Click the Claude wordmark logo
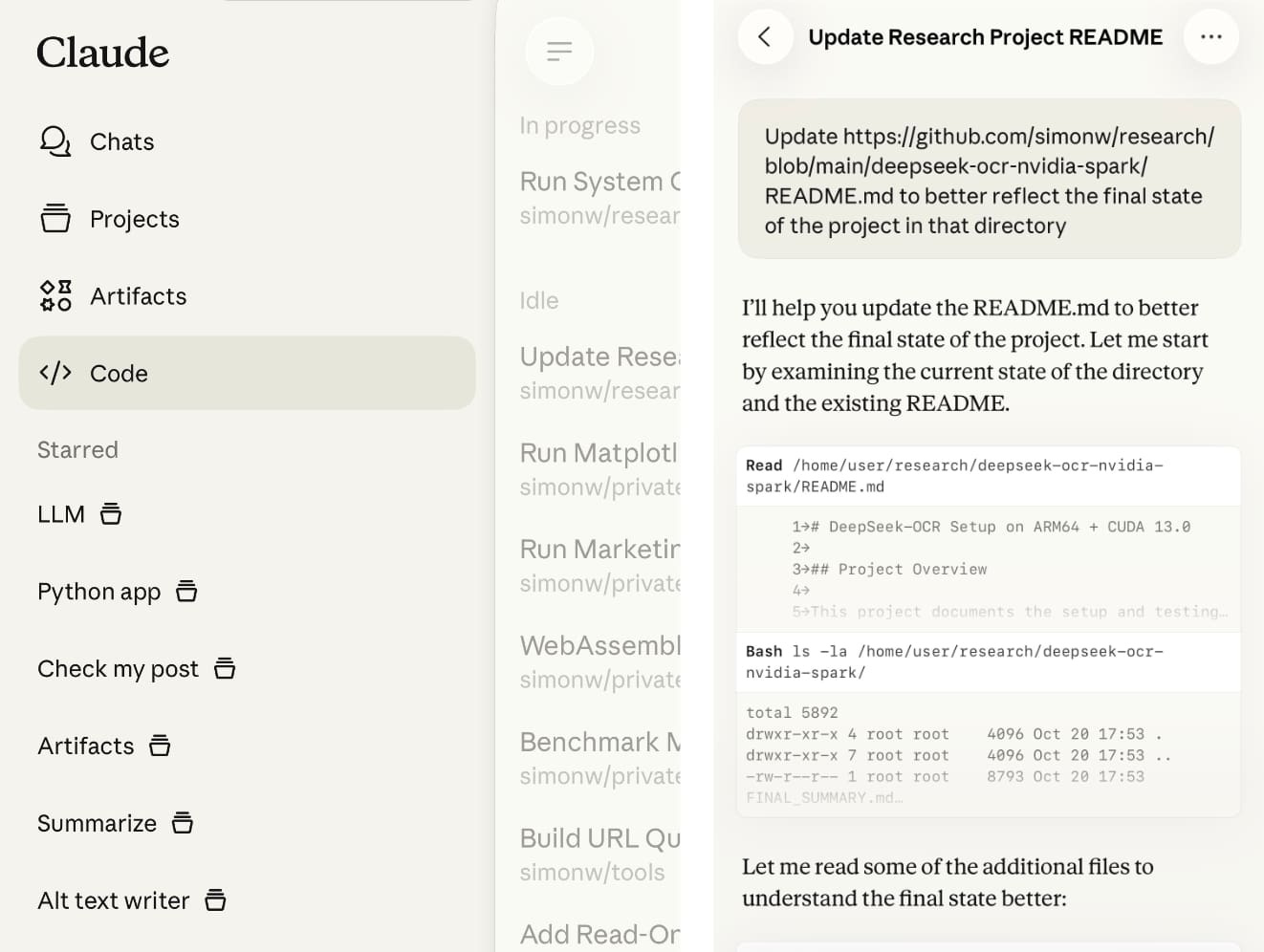The width and height of the screenshot is (1264, 952). pos(102,53)
